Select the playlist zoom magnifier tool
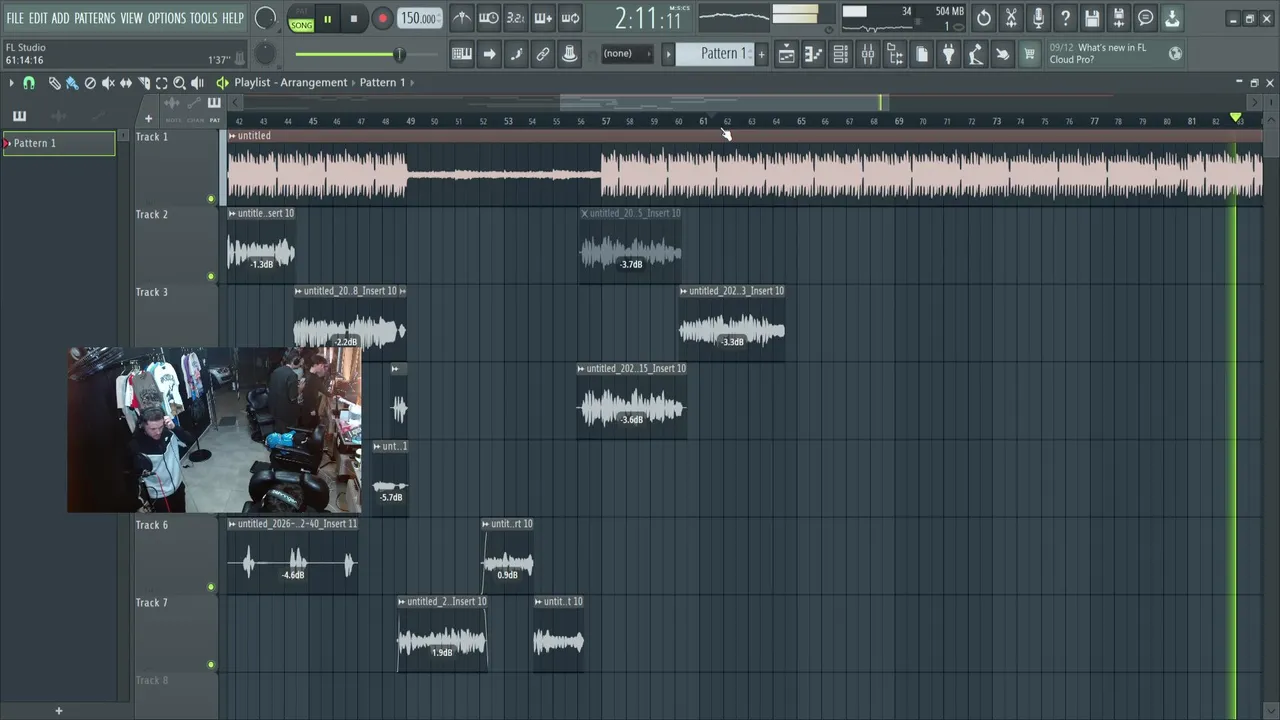 click(x=180, y=83)
